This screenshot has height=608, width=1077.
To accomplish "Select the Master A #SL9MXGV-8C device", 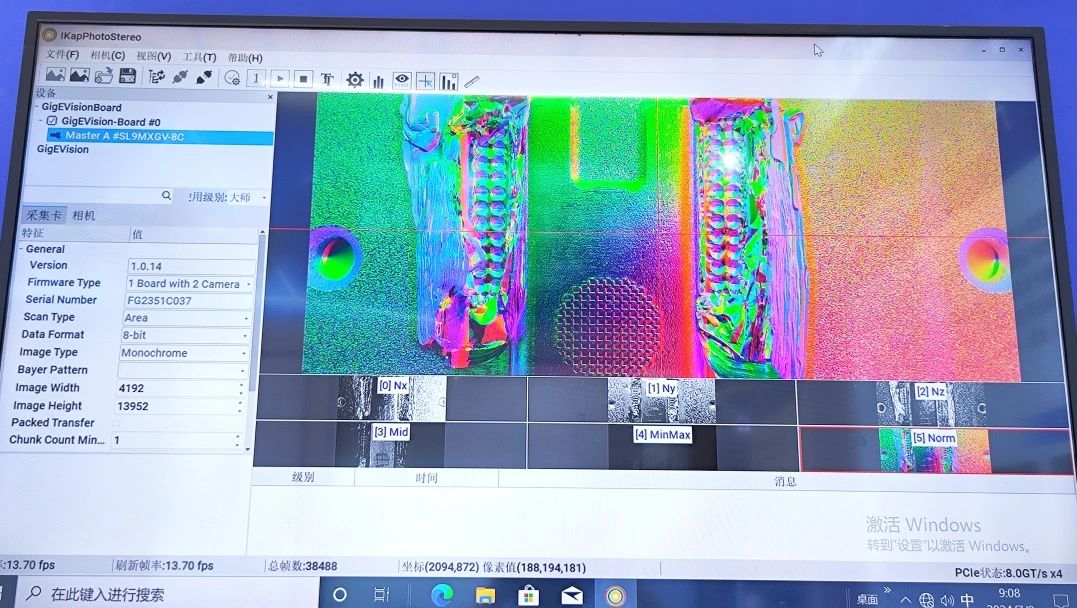I will 124,136.
